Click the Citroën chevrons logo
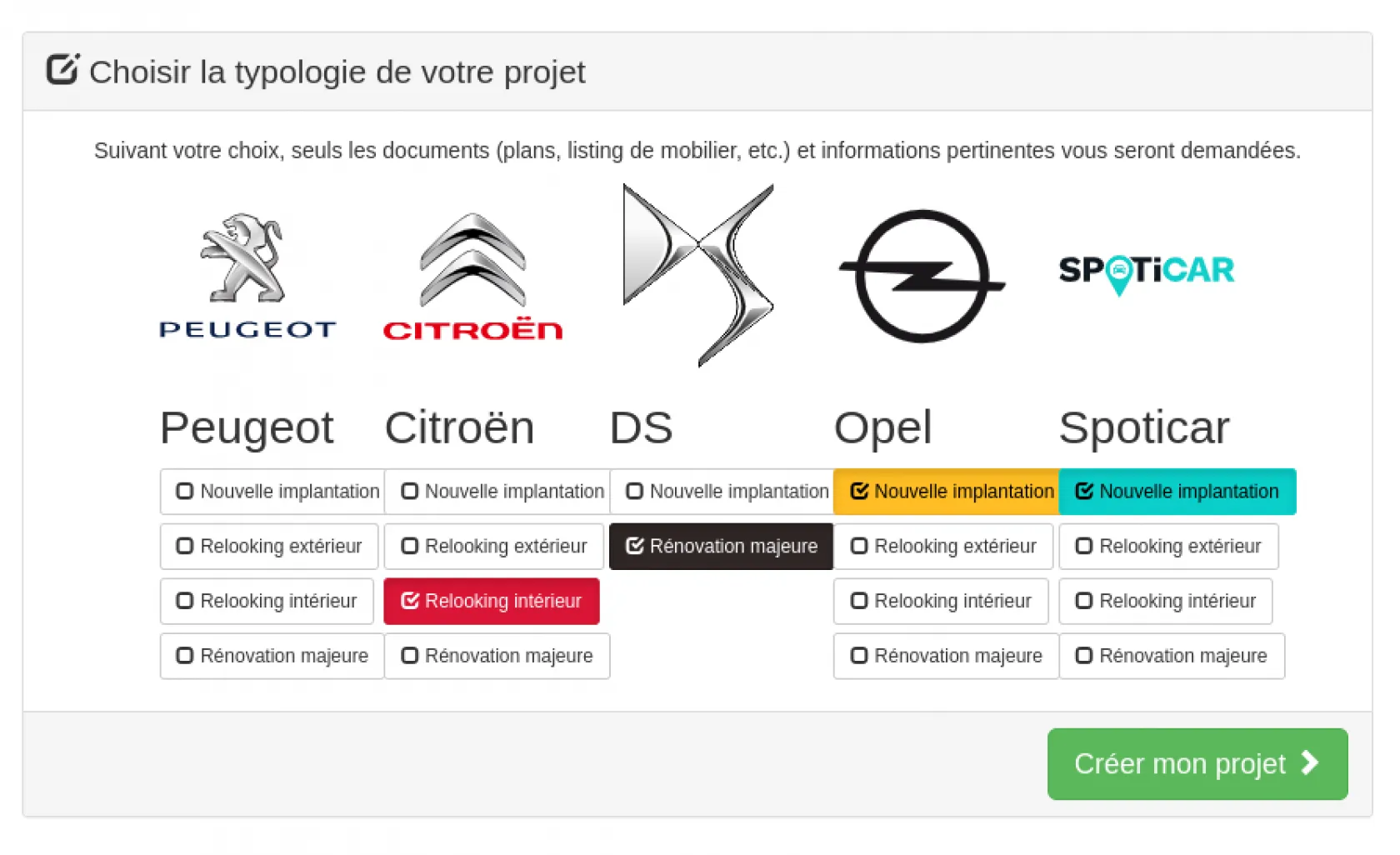This screenshot has width=1400, height=855. (472, 275)
